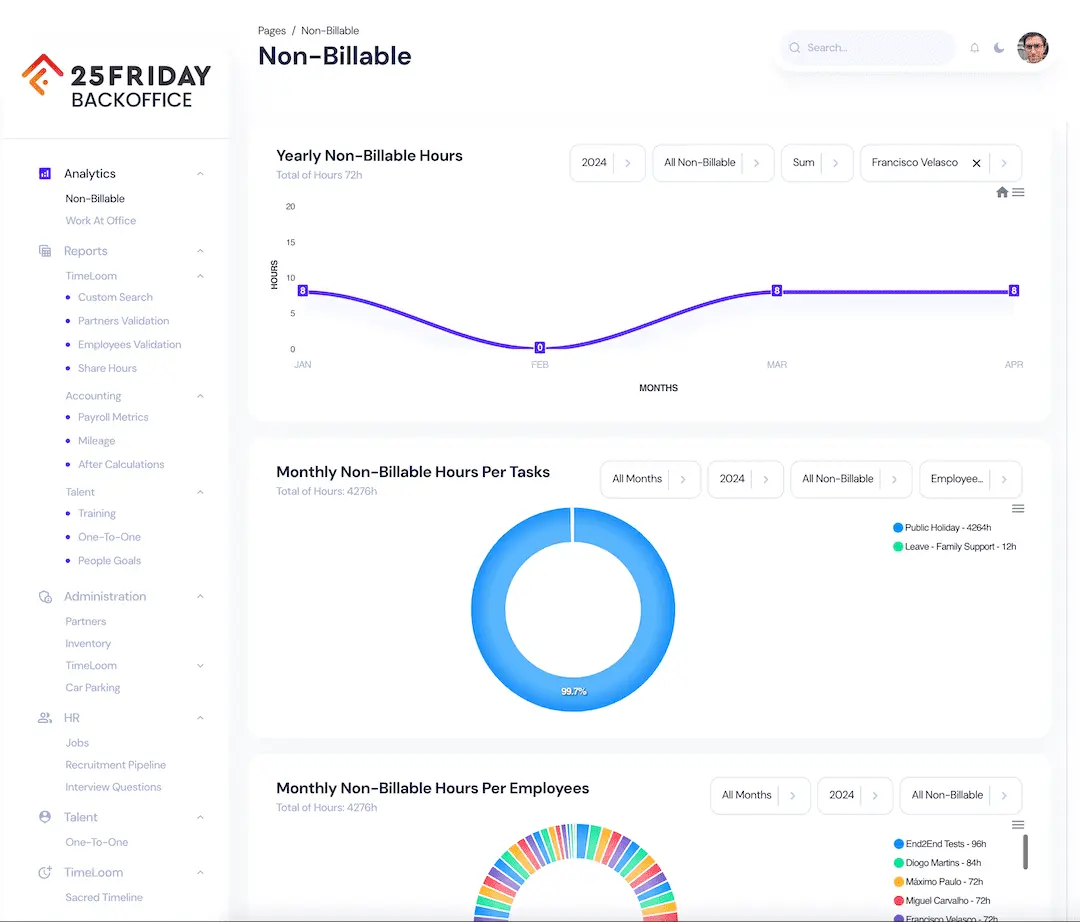1080x922 pixels.
Task: Click the notifications bell icon
Action: pyautogui.click(x=975, y=48)
